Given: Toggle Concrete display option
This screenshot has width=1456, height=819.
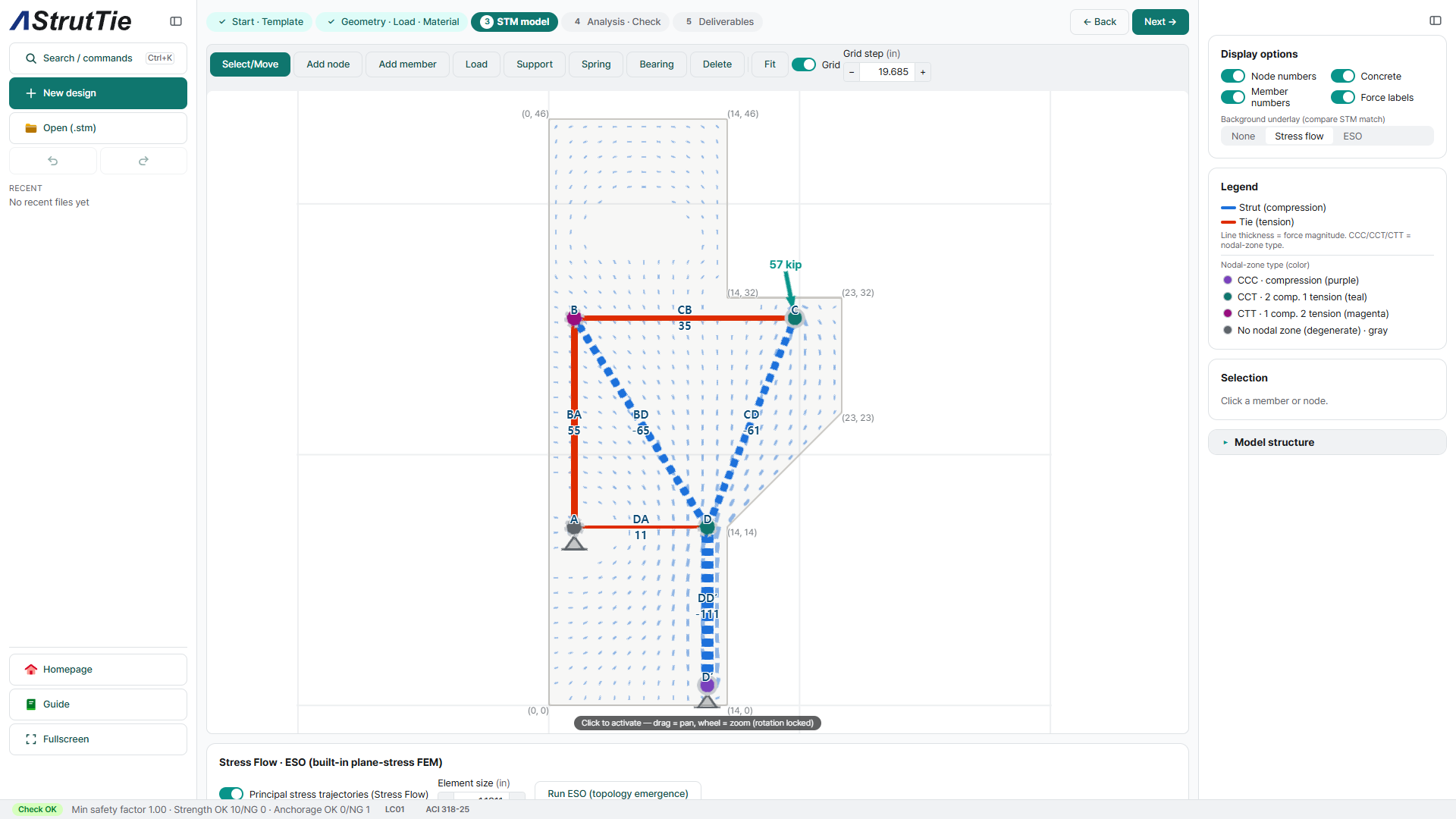Looking at the screenshot, I should pos(1342,76).
